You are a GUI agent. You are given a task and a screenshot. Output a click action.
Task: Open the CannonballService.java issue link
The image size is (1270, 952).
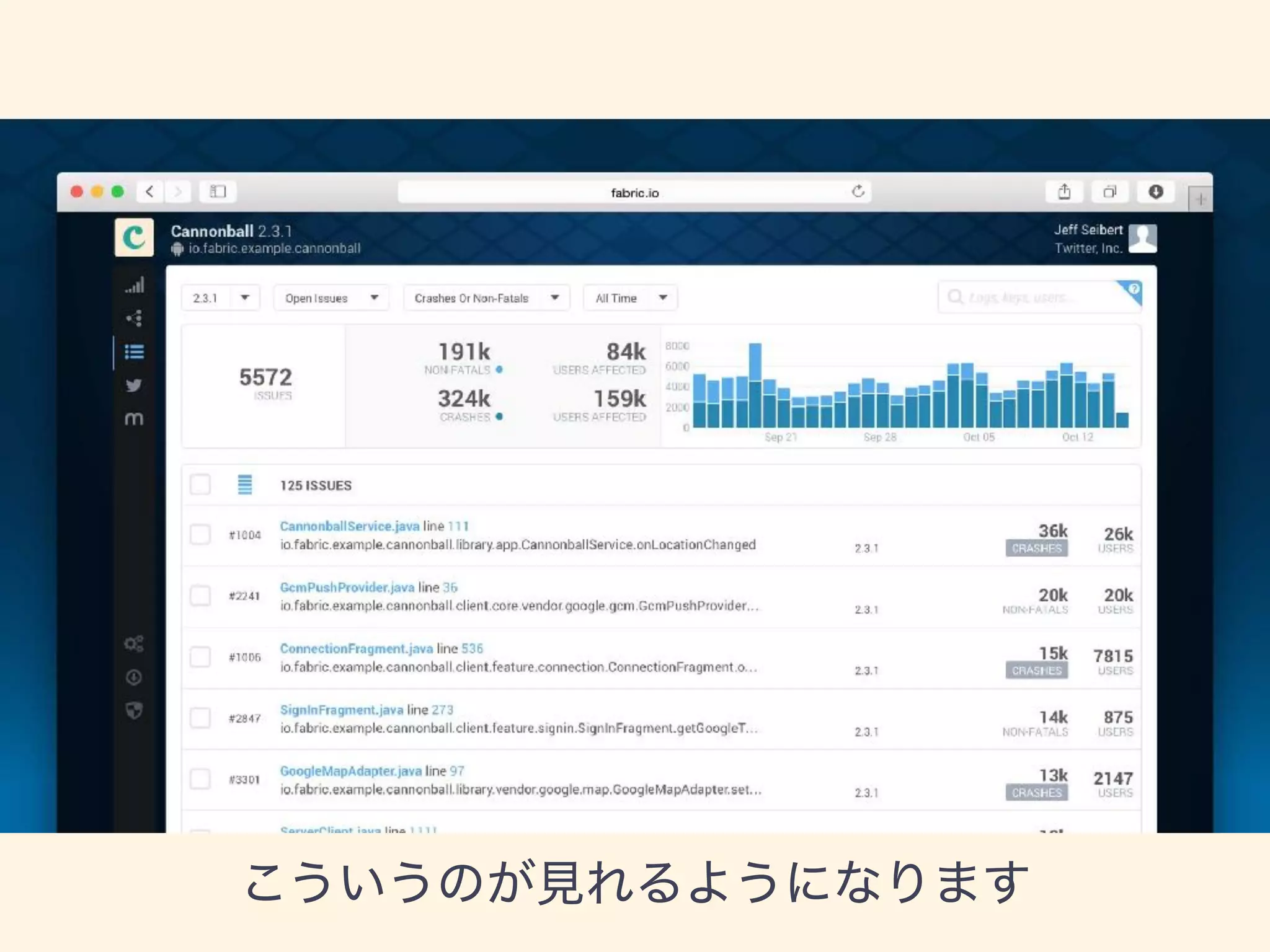[x=349, y=526]
